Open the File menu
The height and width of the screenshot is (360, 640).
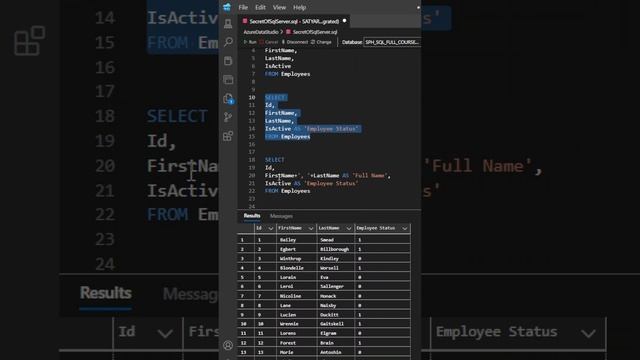pos(243,7)
